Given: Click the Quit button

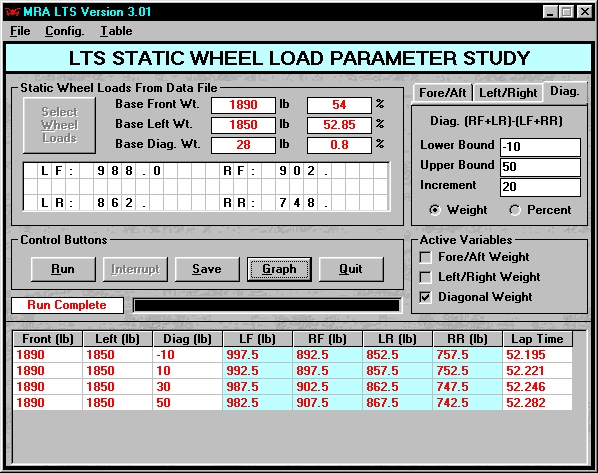Looking at the screenshot, I should pyautogui.click(x=351, y=269).
